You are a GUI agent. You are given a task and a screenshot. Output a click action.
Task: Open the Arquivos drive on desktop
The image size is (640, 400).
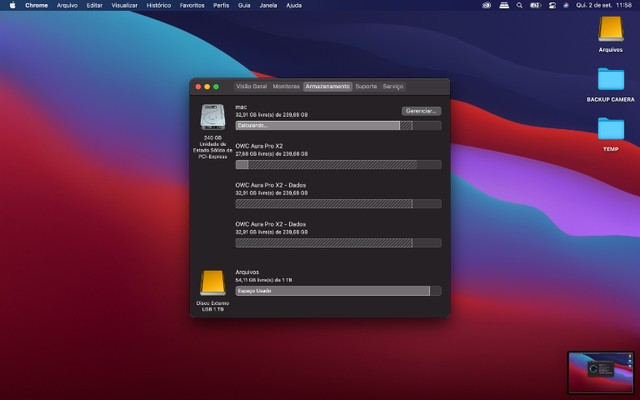coord(611,33)
